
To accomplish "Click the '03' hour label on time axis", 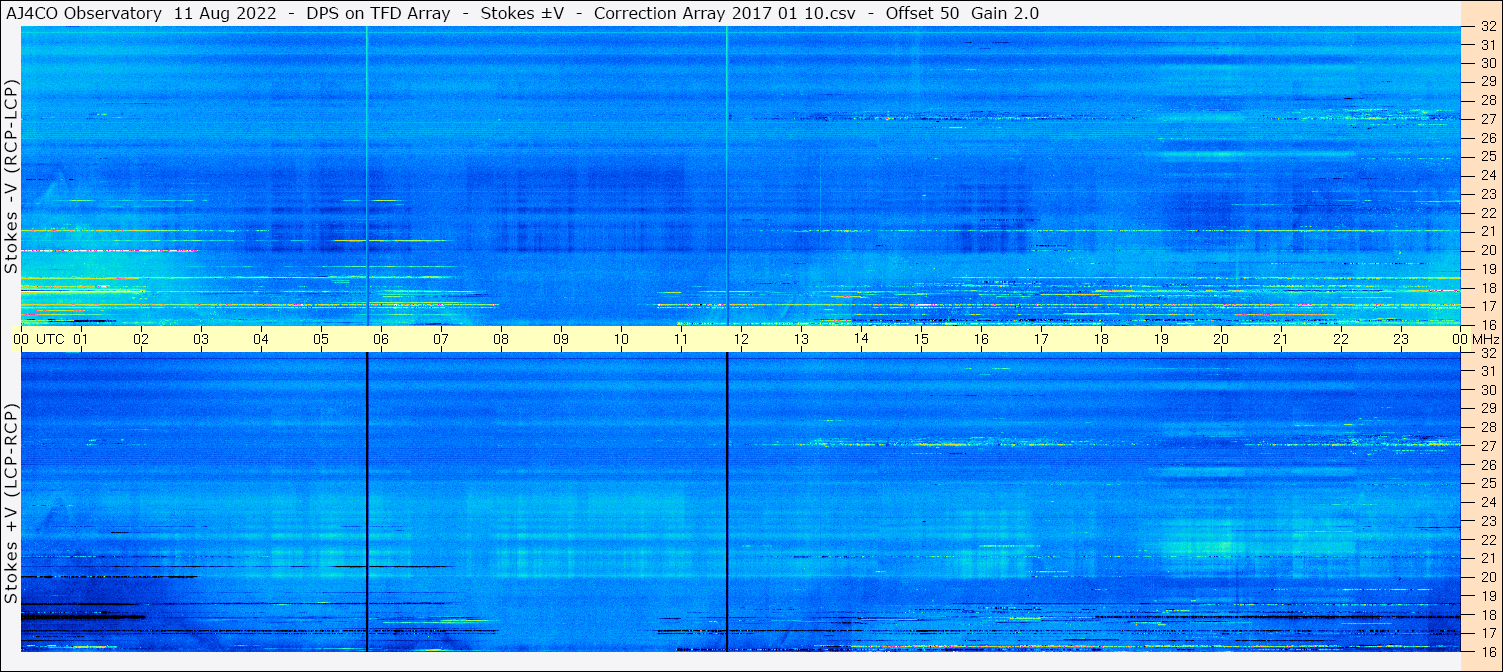I will point(201,339).
